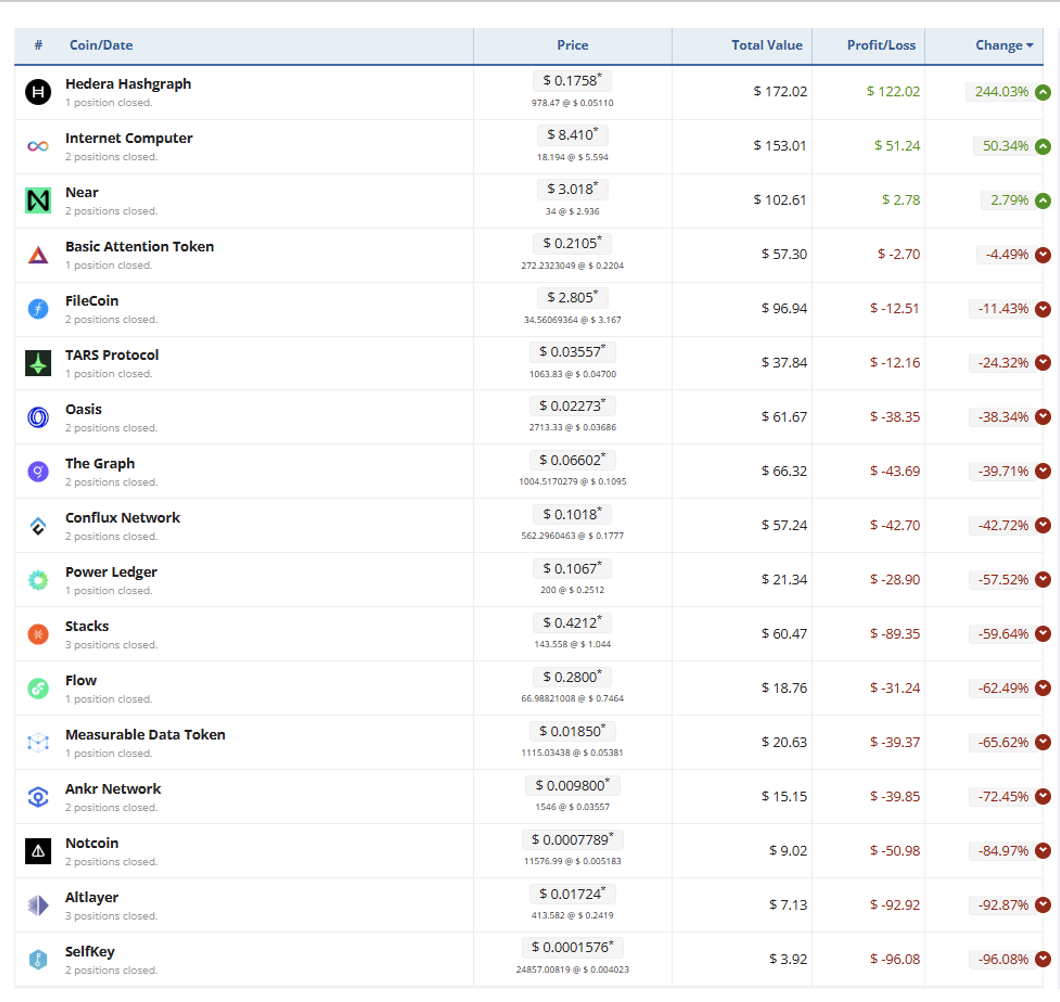Click the FileCoin logo icon

click(38, 309)
